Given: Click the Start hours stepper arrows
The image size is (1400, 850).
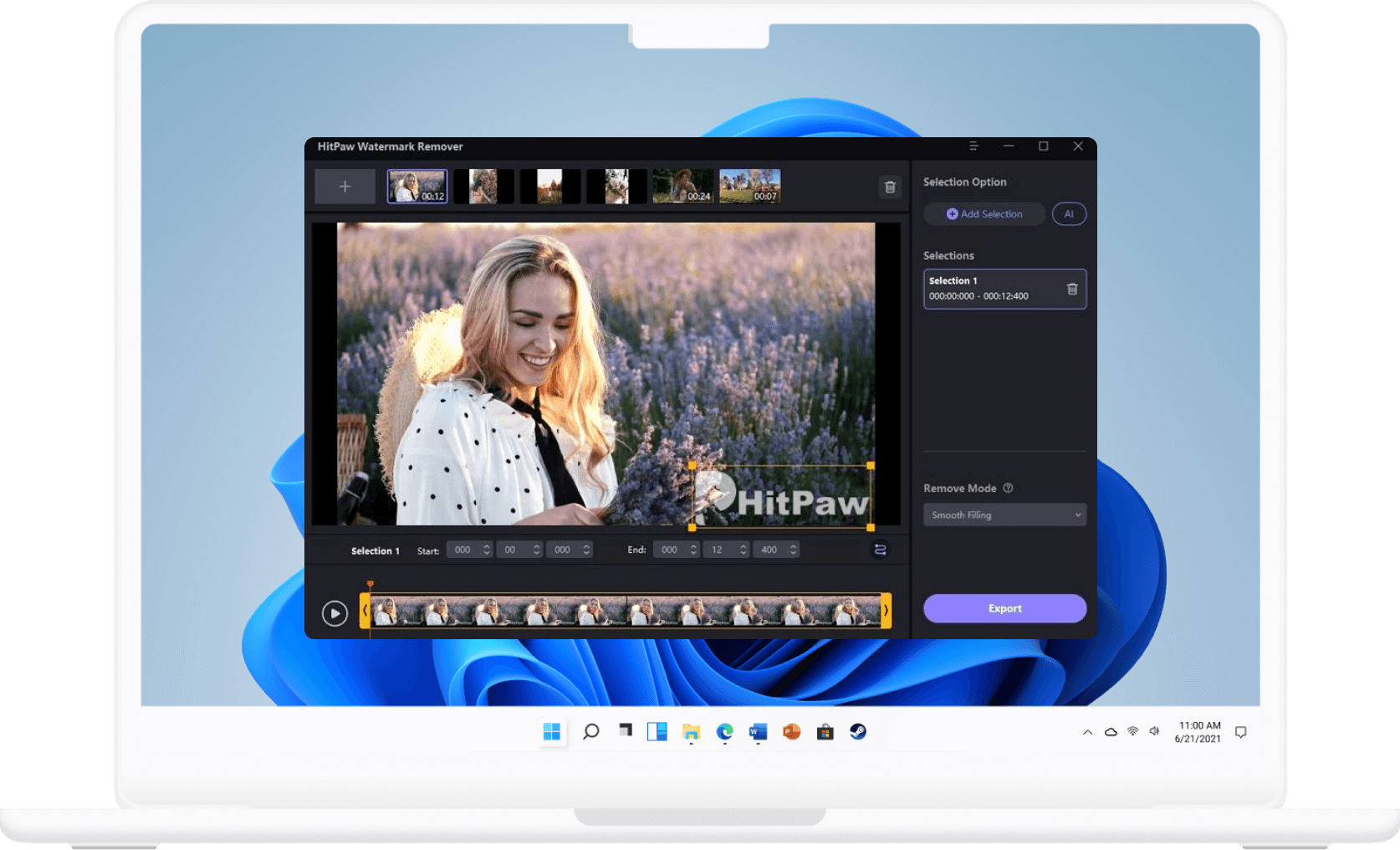Looking at the screenshot, I should tap(487, 550).
